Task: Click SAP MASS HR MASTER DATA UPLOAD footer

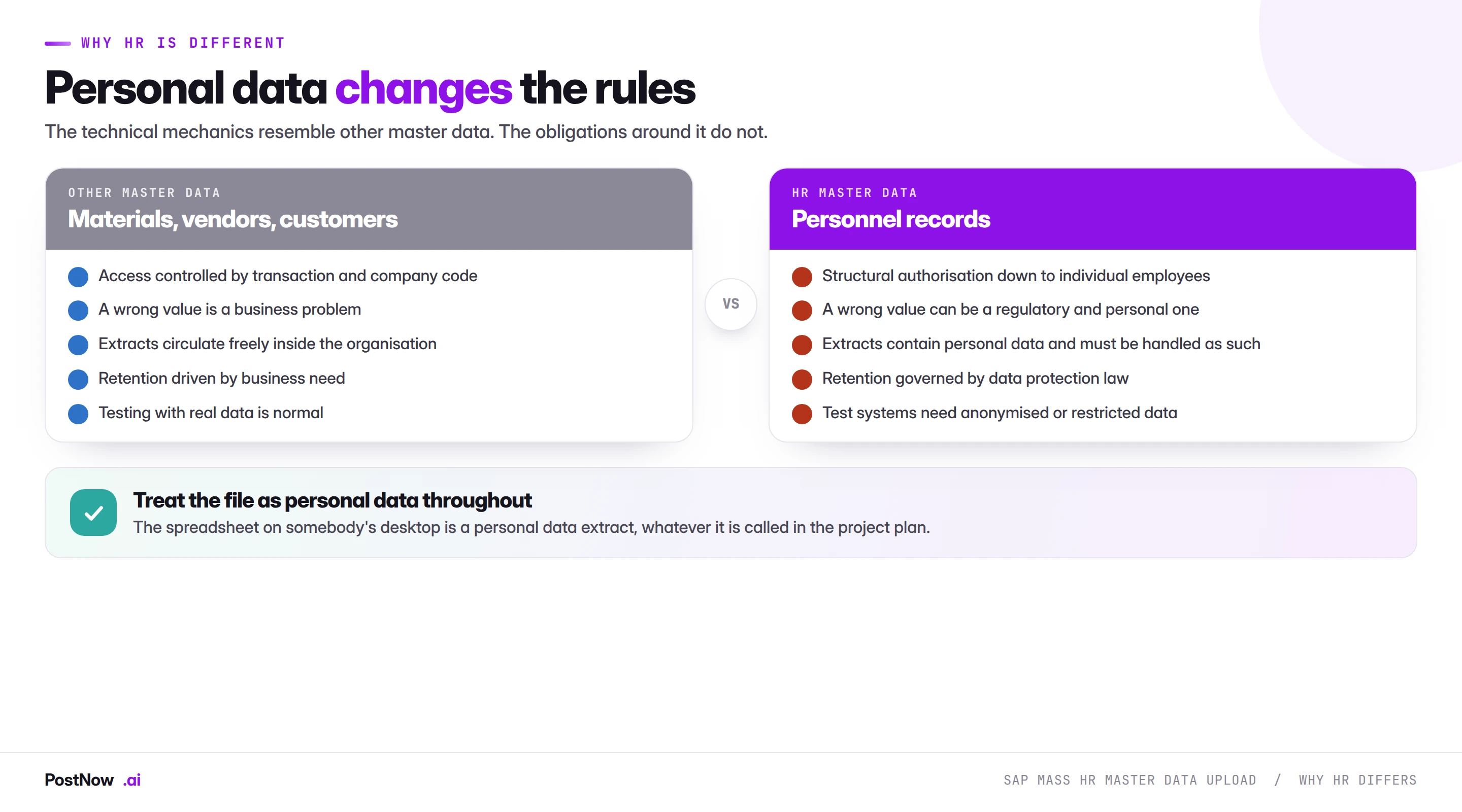Action: (x=1129, y=780)
